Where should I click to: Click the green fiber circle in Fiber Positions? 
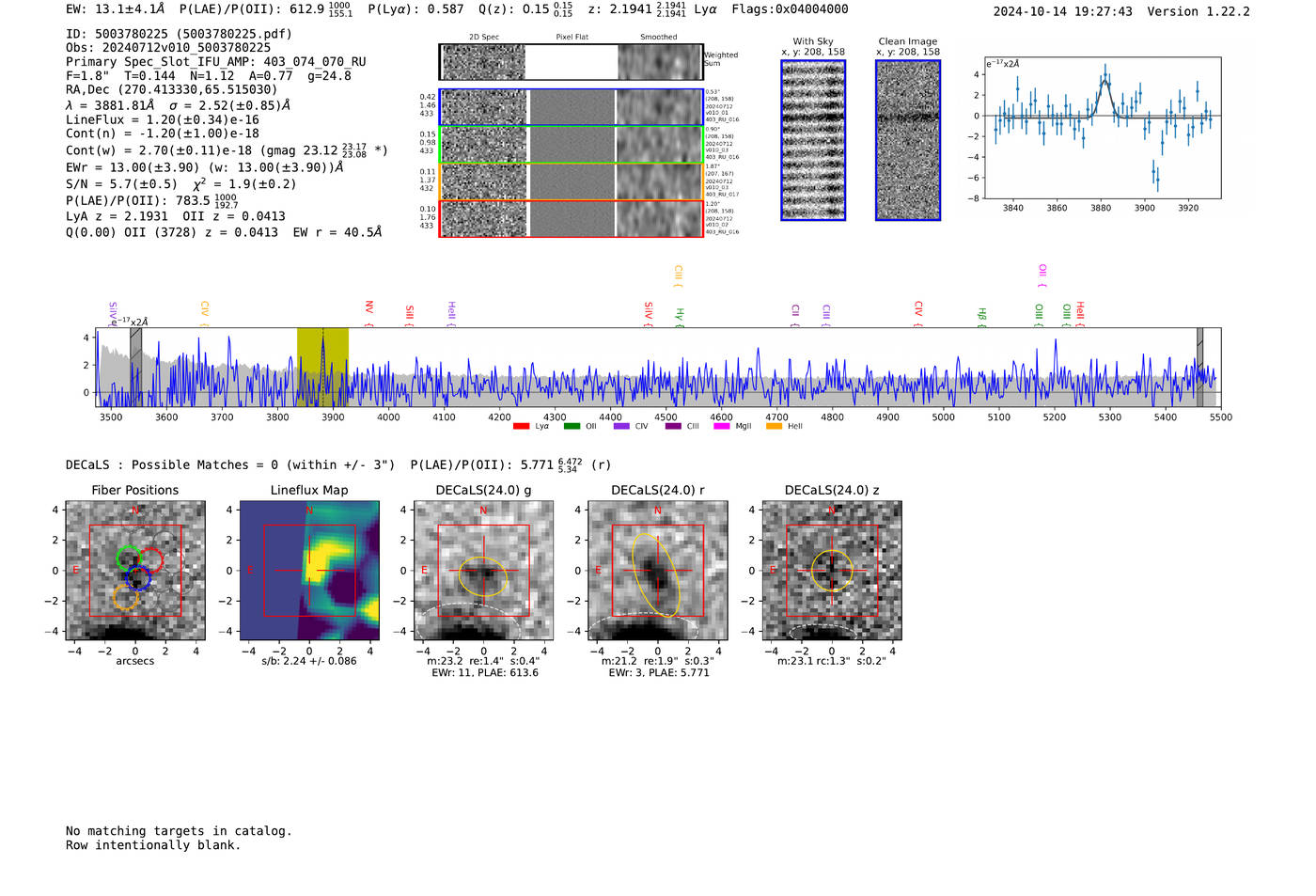pyautogui.click(x=129, y=558)
